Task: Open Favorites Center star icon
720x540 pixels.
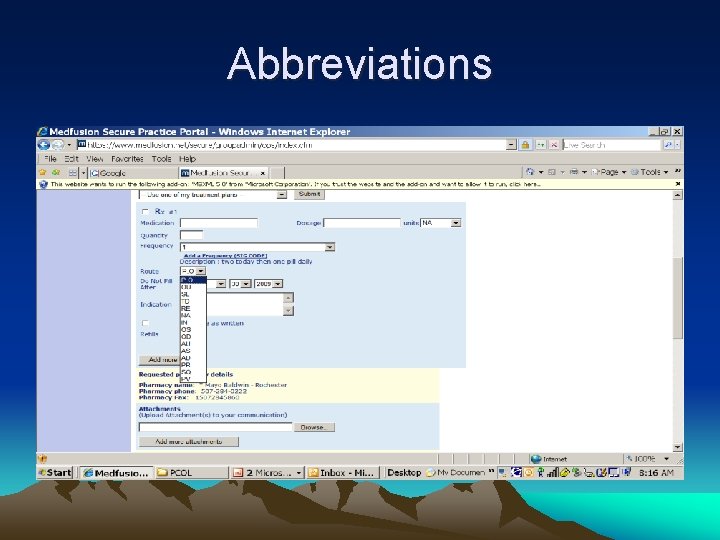Action: [x=43, y=172]
